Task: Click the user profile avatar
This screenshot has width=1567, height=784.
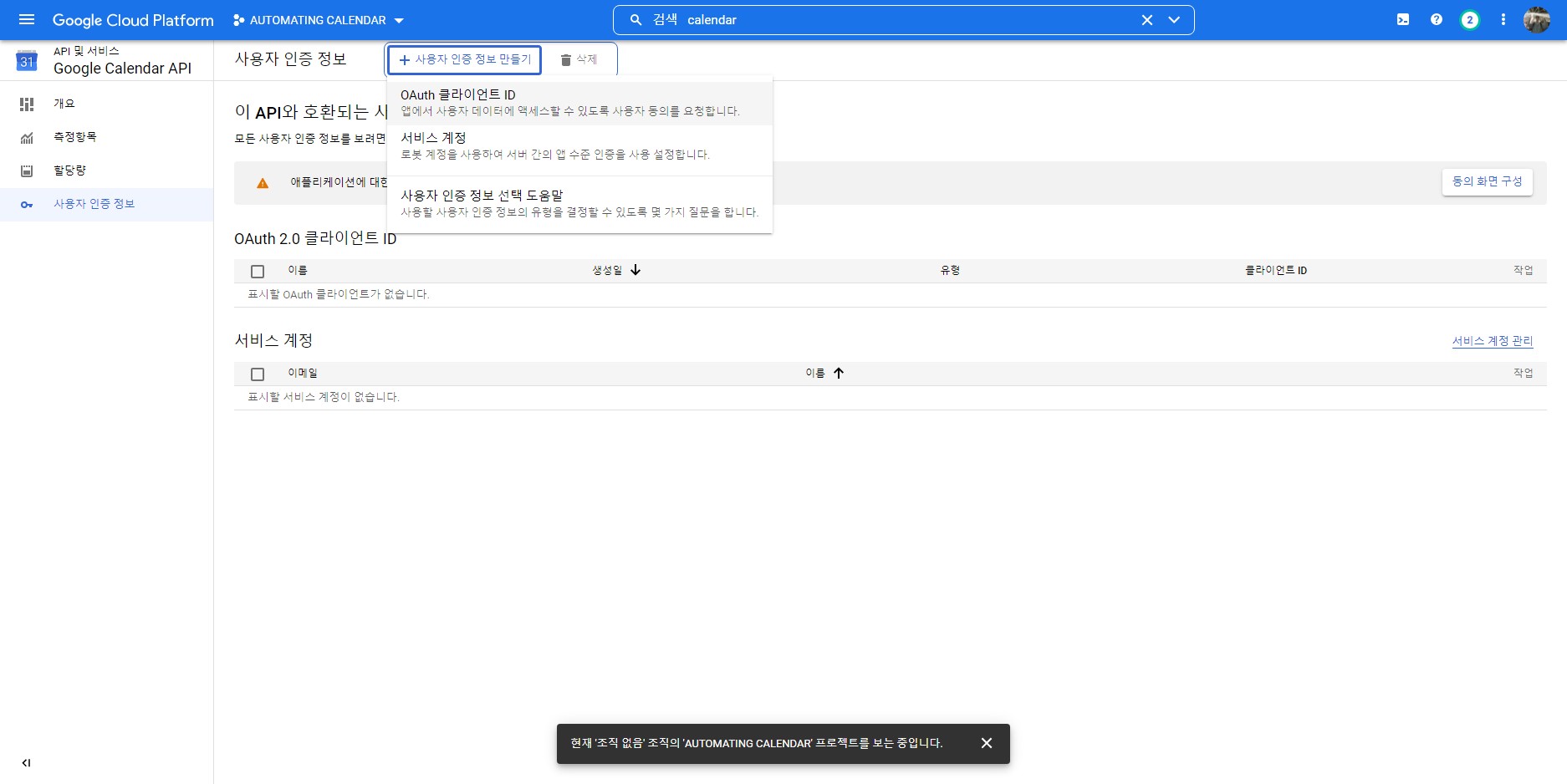Action: pos(1537,20)
